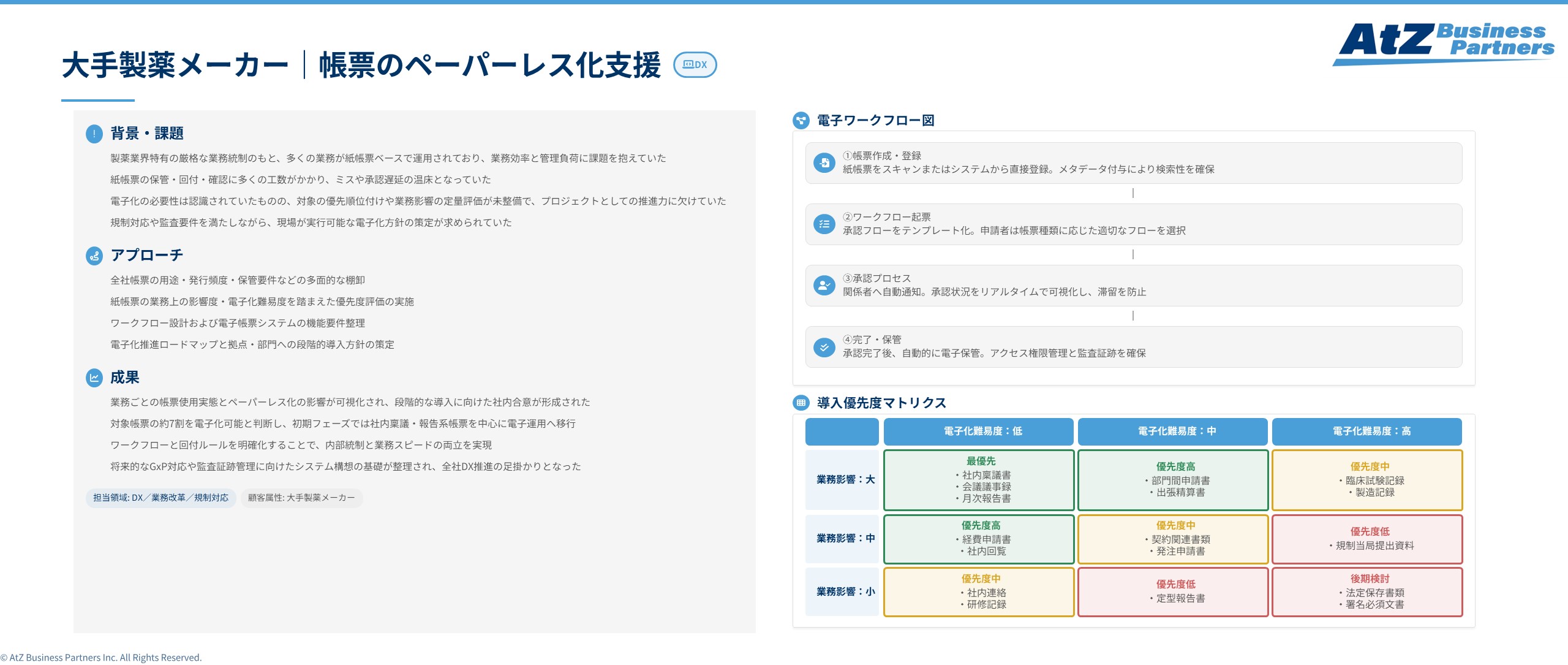1568x665 pixels.
Task: Open the 最優先 matrix cell
Action: [978, 480]
